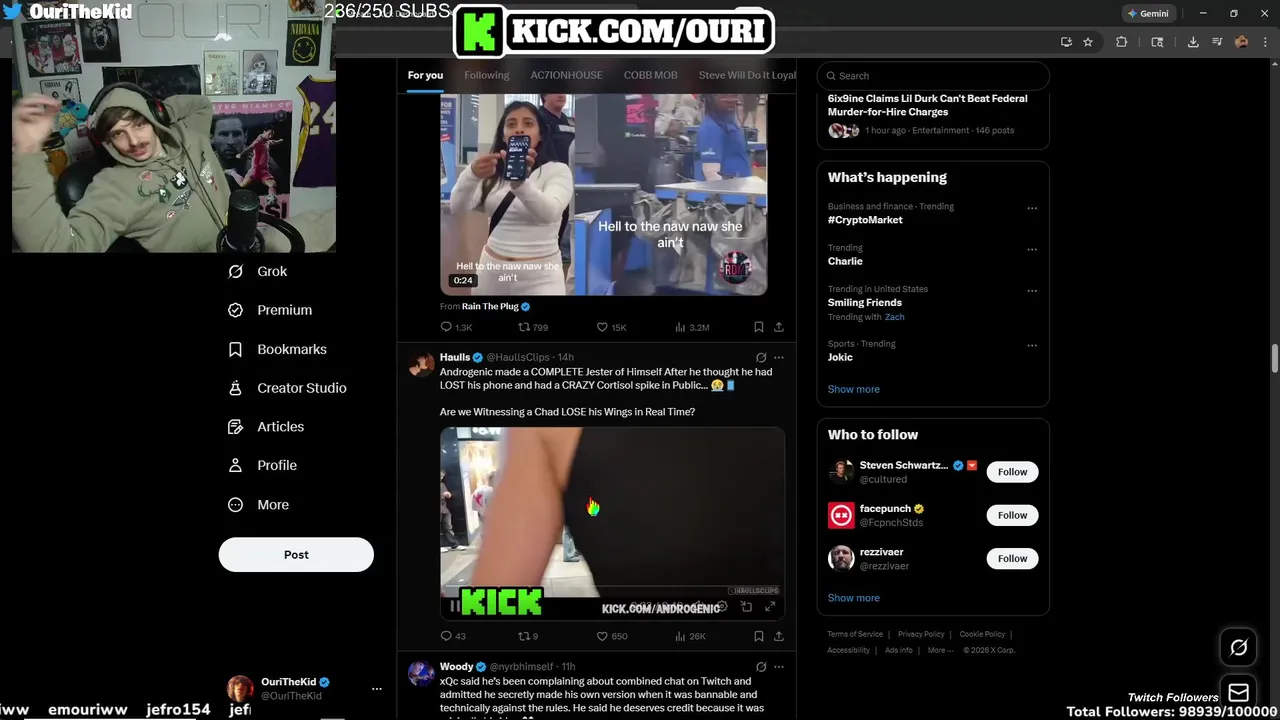Bookmark this page with the star icon
Screen dimensions: 1280x720
(1088, 42)
